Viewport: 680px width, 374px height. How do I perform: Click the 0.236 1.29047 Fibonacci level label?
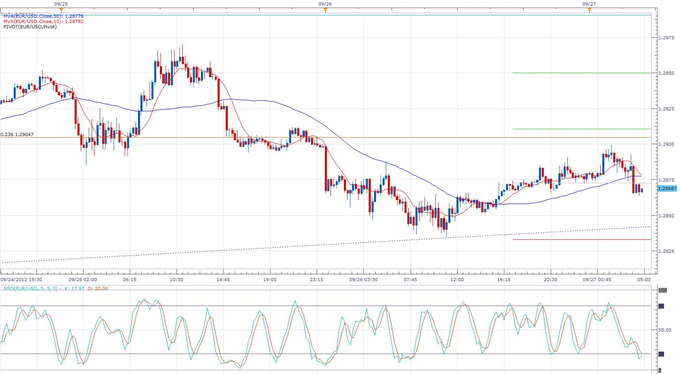(x=17, y=135)
